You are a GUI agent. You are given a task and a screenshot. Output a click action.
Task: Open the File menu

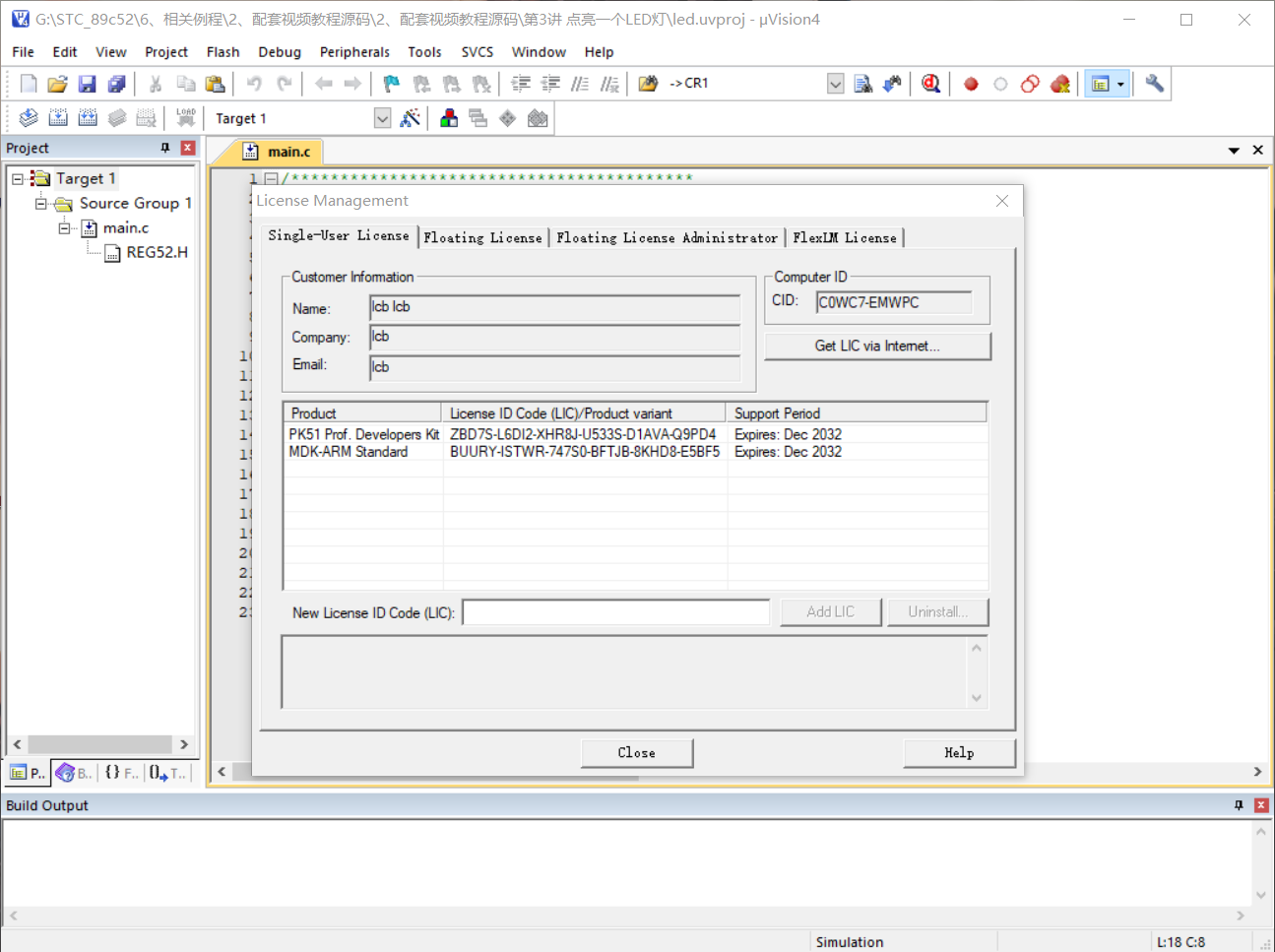(23, 52)
